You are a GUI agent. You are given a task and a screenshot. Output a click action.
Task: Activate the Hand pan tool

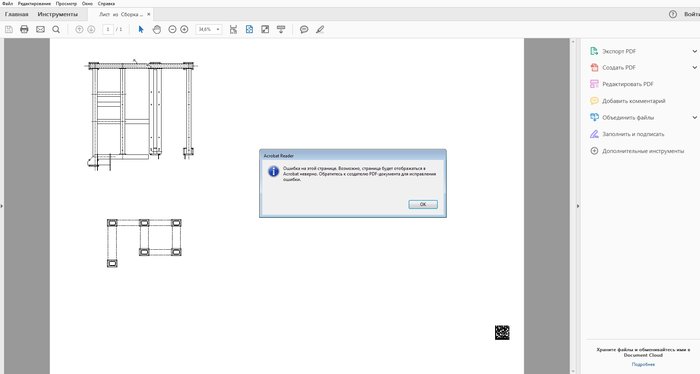[x=157, y=29]
